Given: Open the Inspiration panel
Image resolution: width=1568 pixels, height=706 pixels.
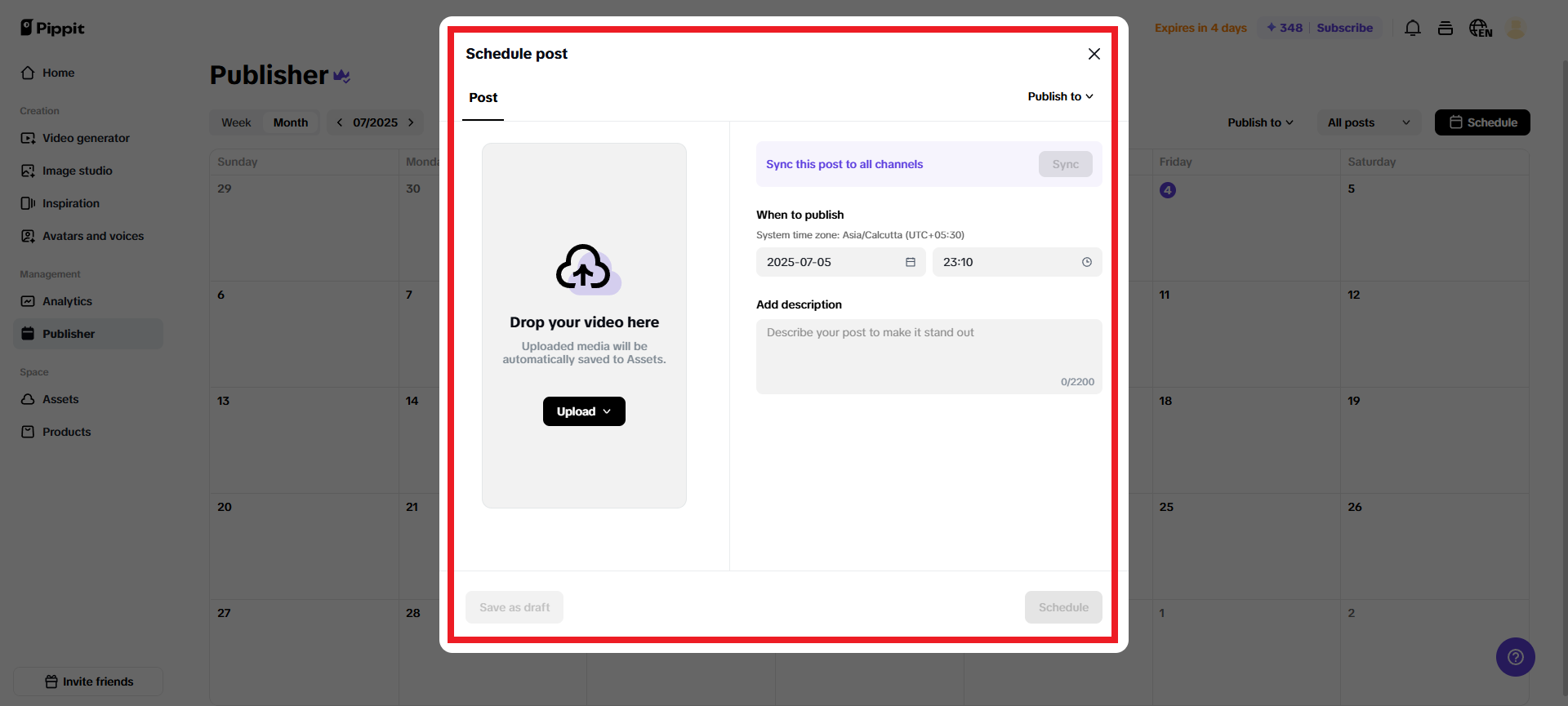Looking at the screenshot, I should point(28,203).
